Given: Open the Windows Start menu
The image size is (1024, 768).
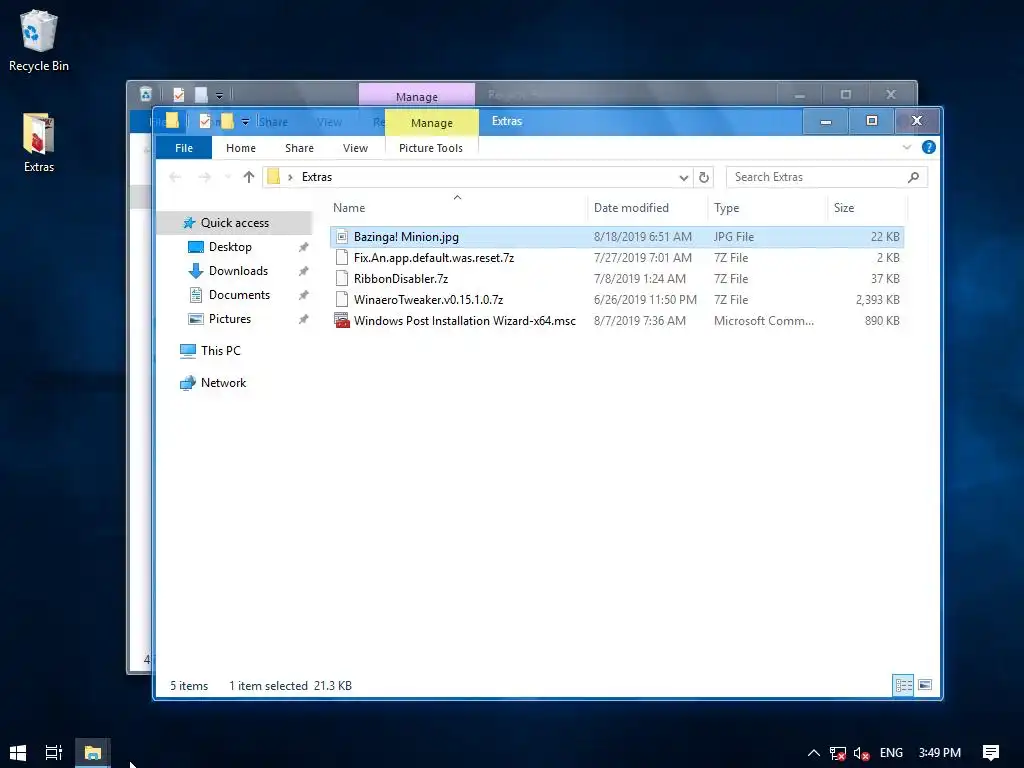Looking at the screenshot, I should pyautogui.click(x=18, y=752).
